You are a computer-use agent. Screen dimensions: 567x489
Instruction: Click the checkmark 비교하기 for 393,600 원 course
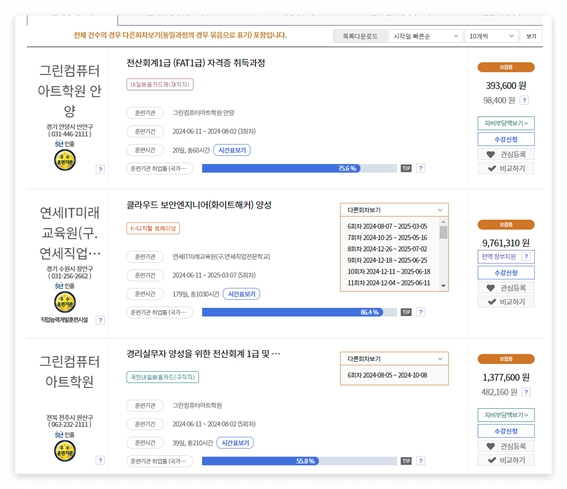(506, 168)
